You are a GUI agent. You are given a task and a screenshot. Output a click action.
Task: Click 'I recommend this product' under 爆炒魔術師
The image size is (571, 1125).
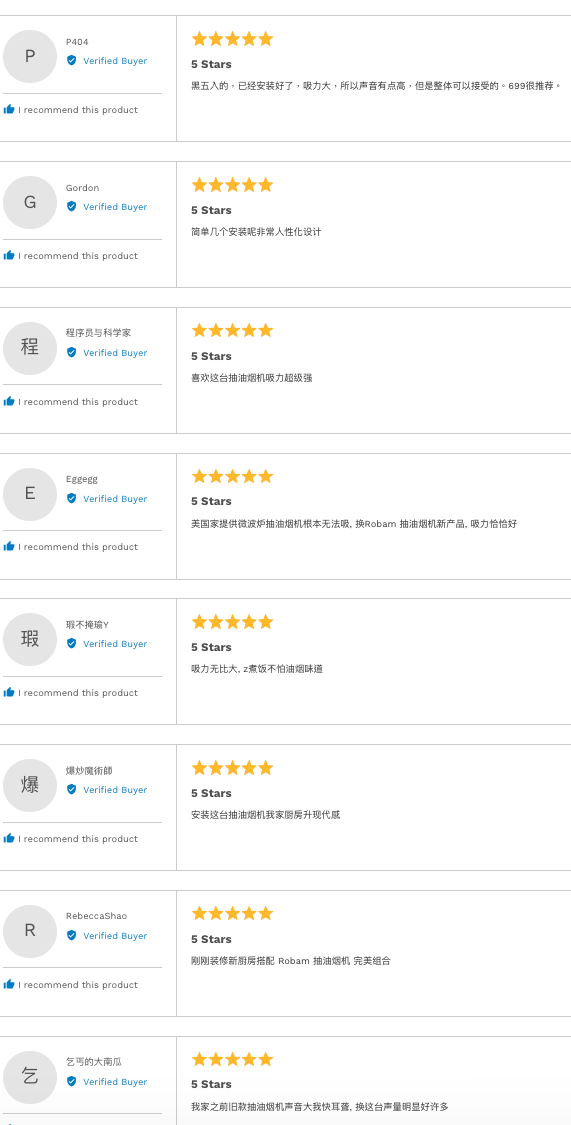coord(78,839)
